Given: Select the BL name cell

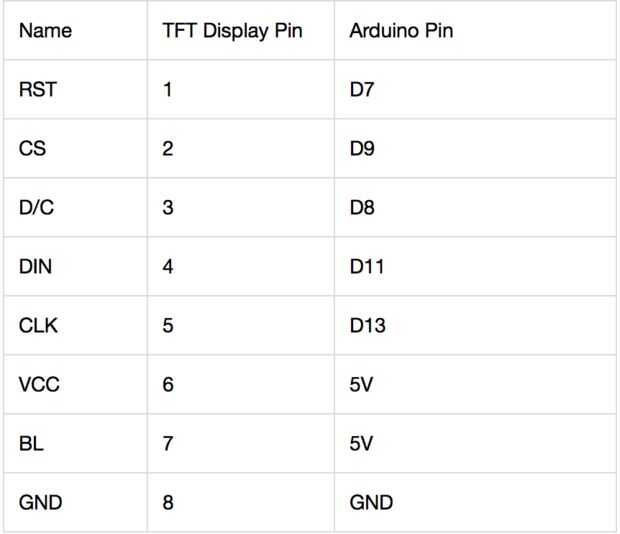Looking at the screenshot, I should (30, 444).
